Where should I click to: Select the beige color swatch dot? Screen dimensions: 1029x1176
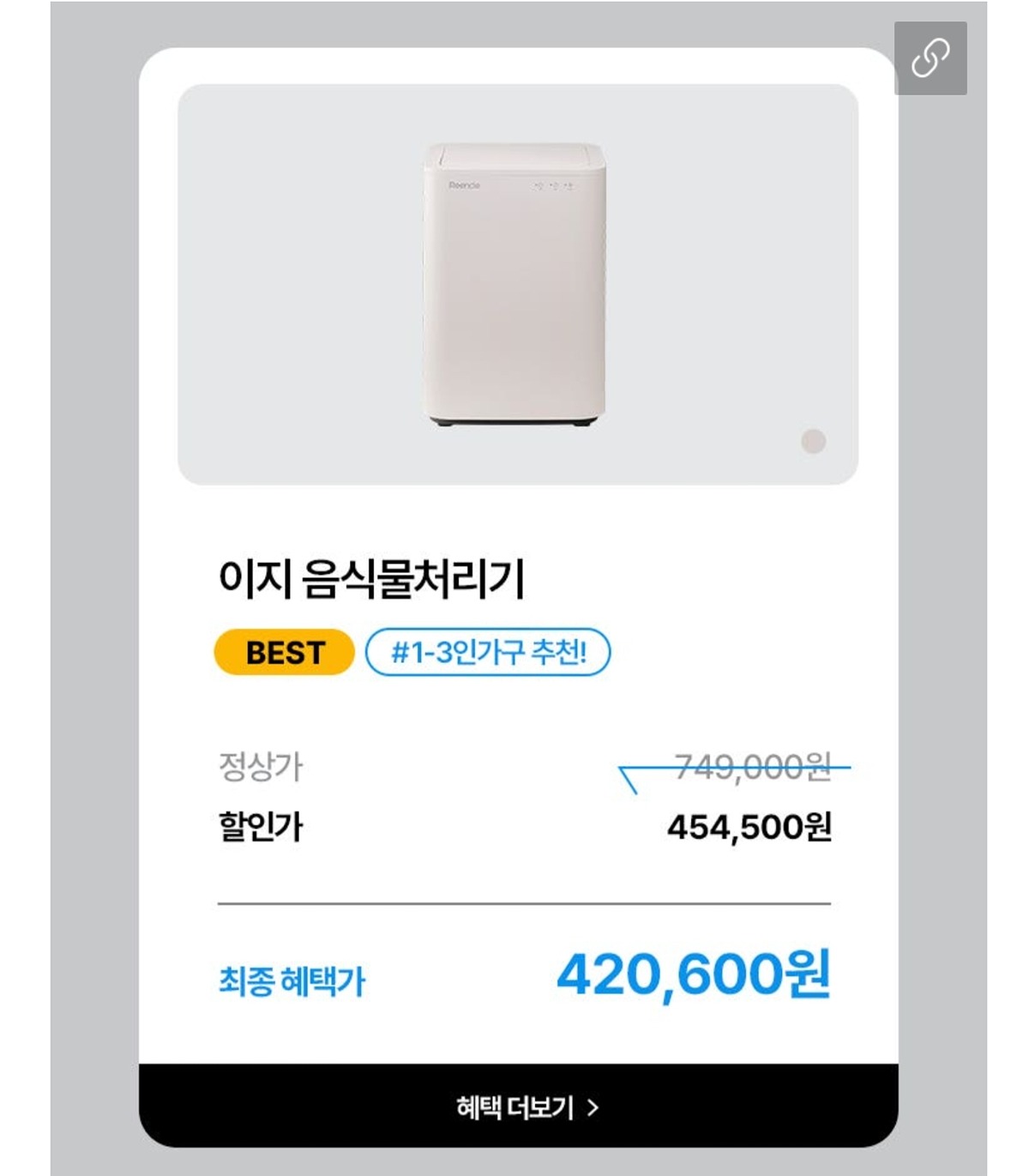[813, 441]
